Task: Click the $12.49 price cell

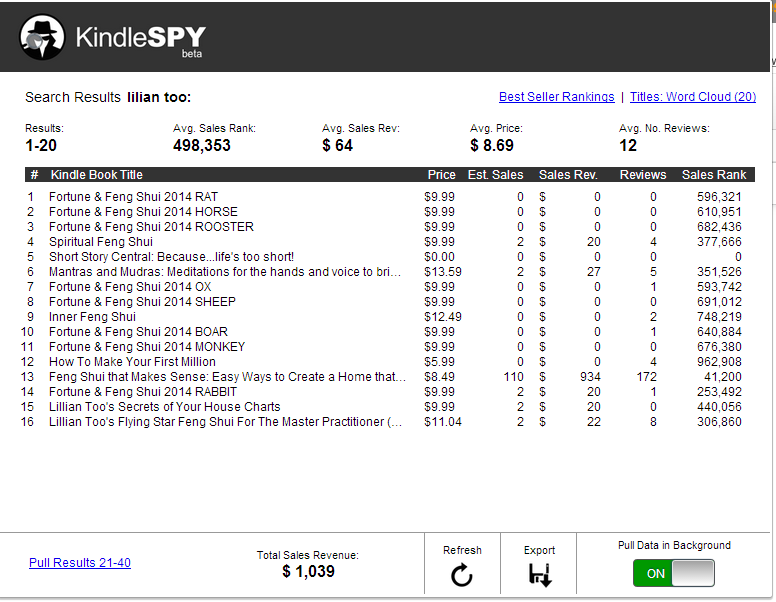Action: pos(443,317)
